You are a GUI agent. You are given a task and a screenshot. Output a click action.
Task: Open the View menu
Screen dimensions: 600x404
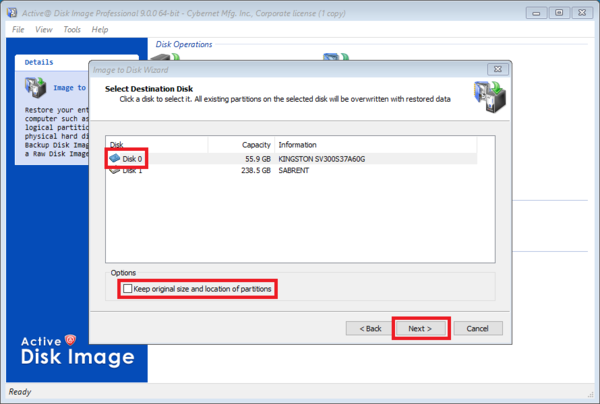point(44,30)
